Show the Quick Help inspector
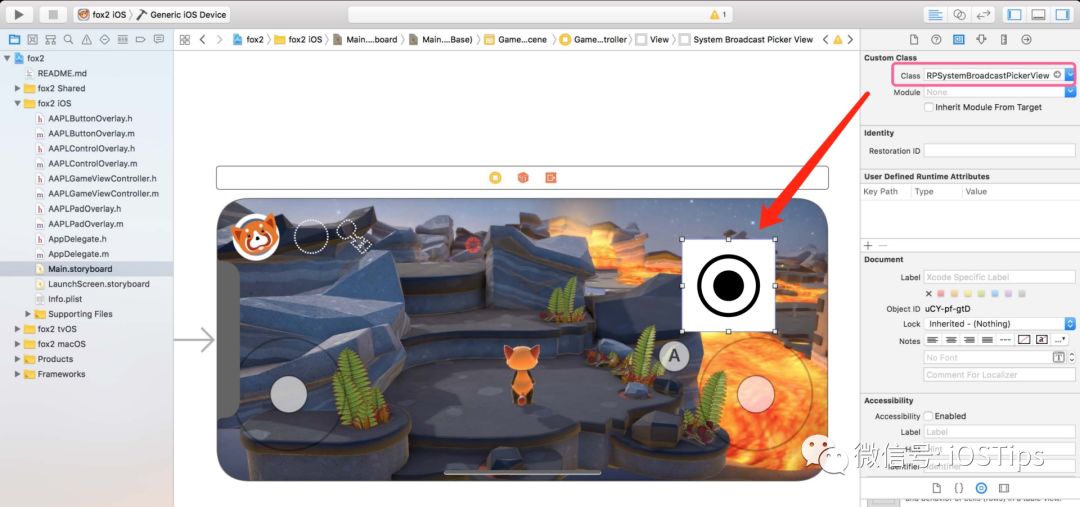Image resolution: width=1080 pixels, height=507 pixels. 936,40
